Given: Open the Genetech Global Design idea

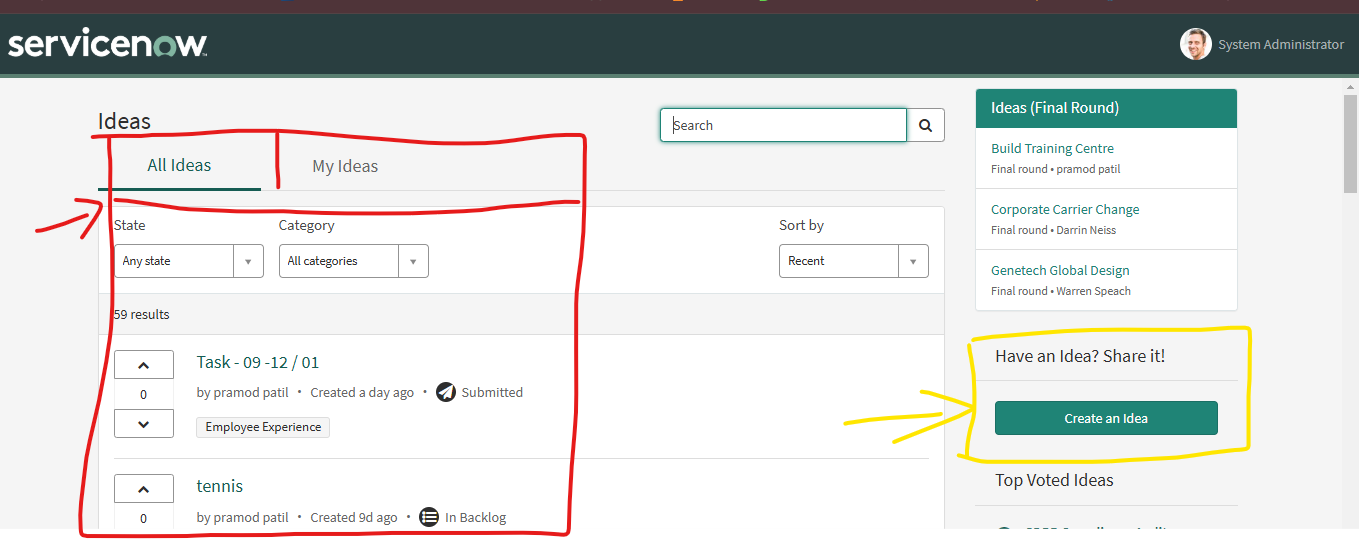Looking at the screenshot, I should tap(1060, 270).
